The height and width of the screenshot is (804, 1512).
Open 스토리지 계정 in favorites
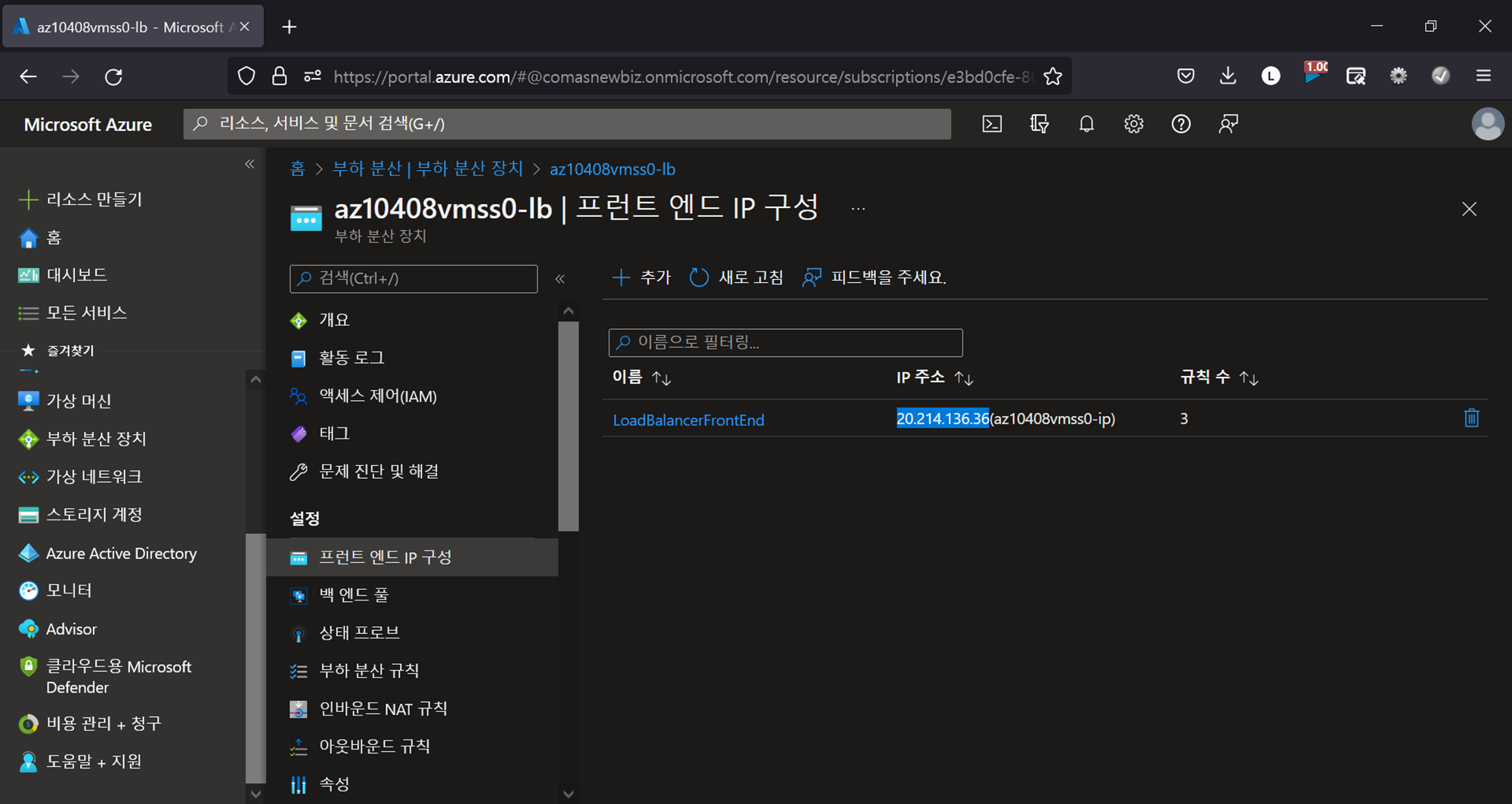[x=80, y=514]
